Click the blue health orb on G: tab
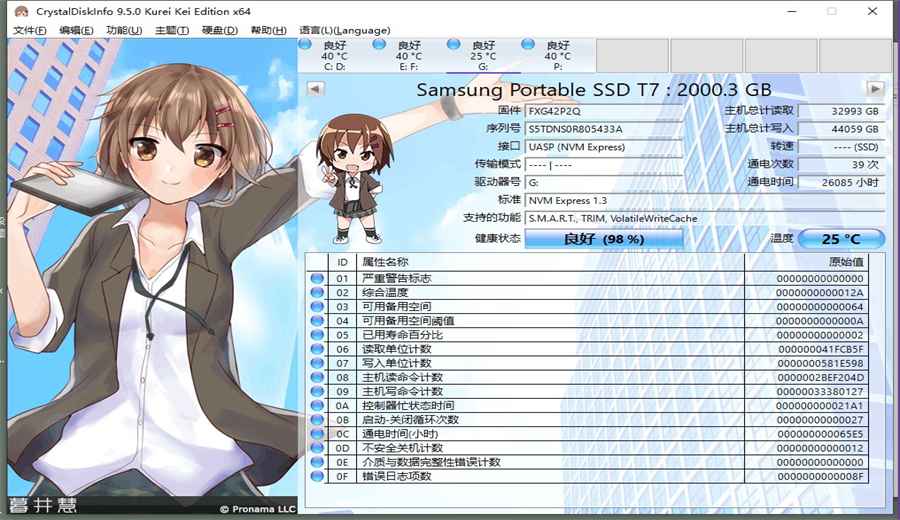The width and height of the screenshot is (900, 520). (x=453, y=44)
